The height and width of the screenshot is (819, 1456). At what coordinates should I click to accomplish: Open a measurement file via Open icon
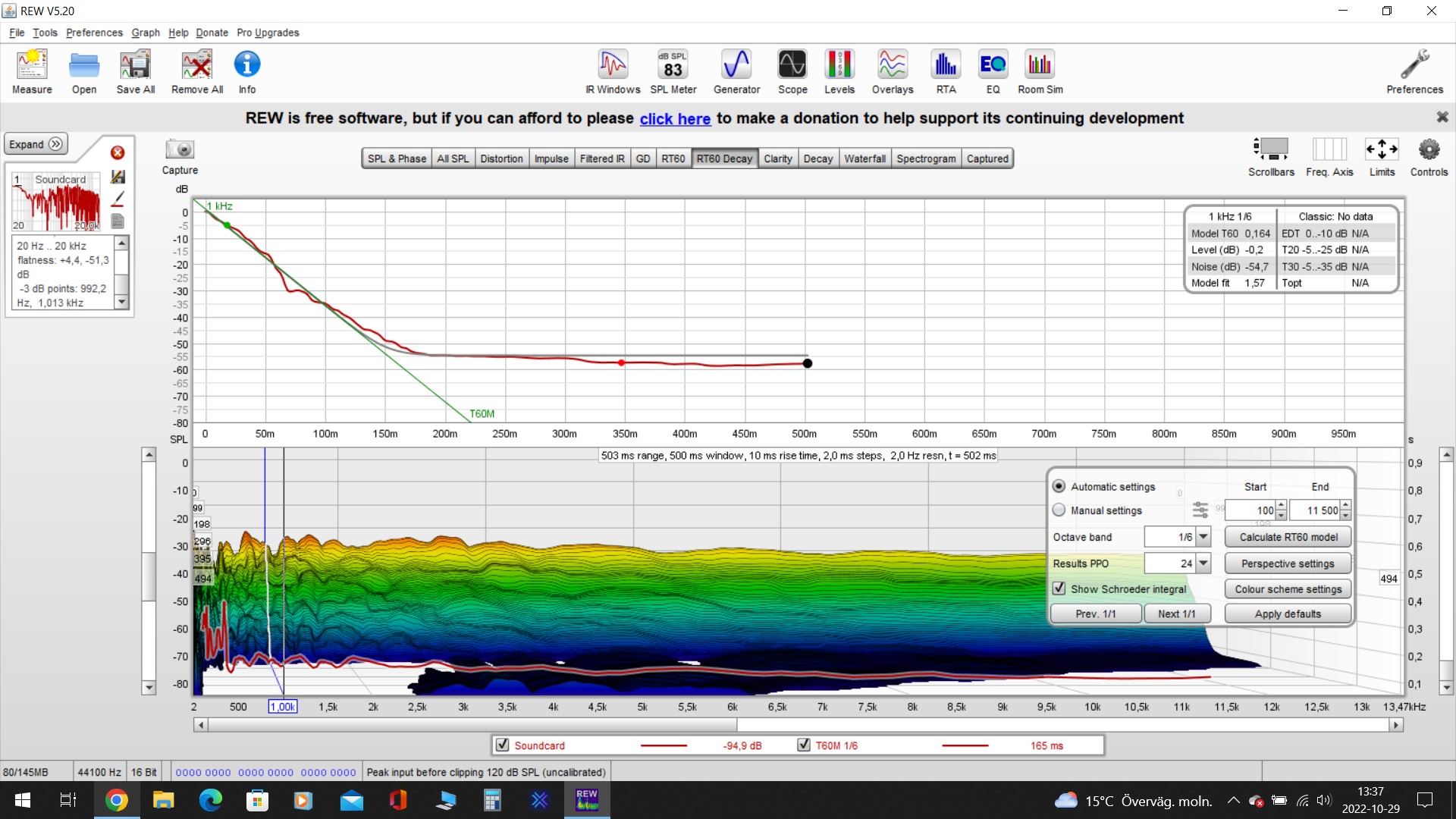pyautogui.click(x=84, y=72)
